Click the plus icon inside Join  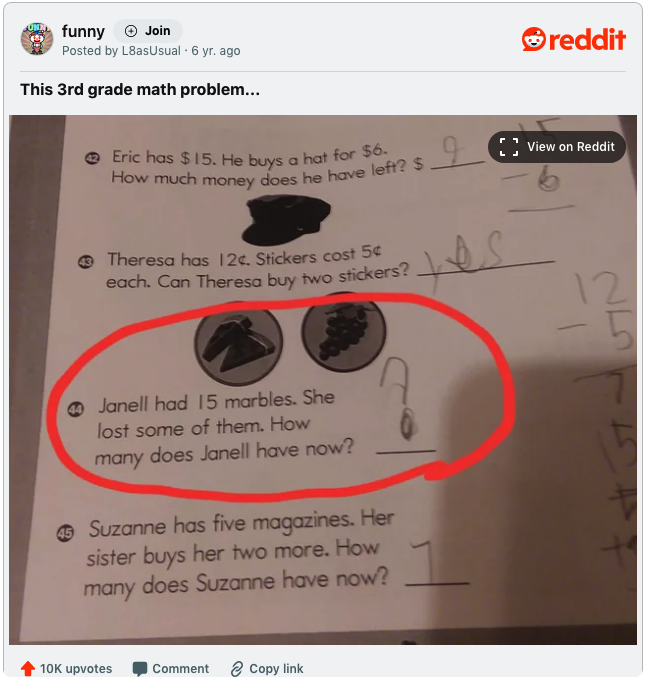131,31
